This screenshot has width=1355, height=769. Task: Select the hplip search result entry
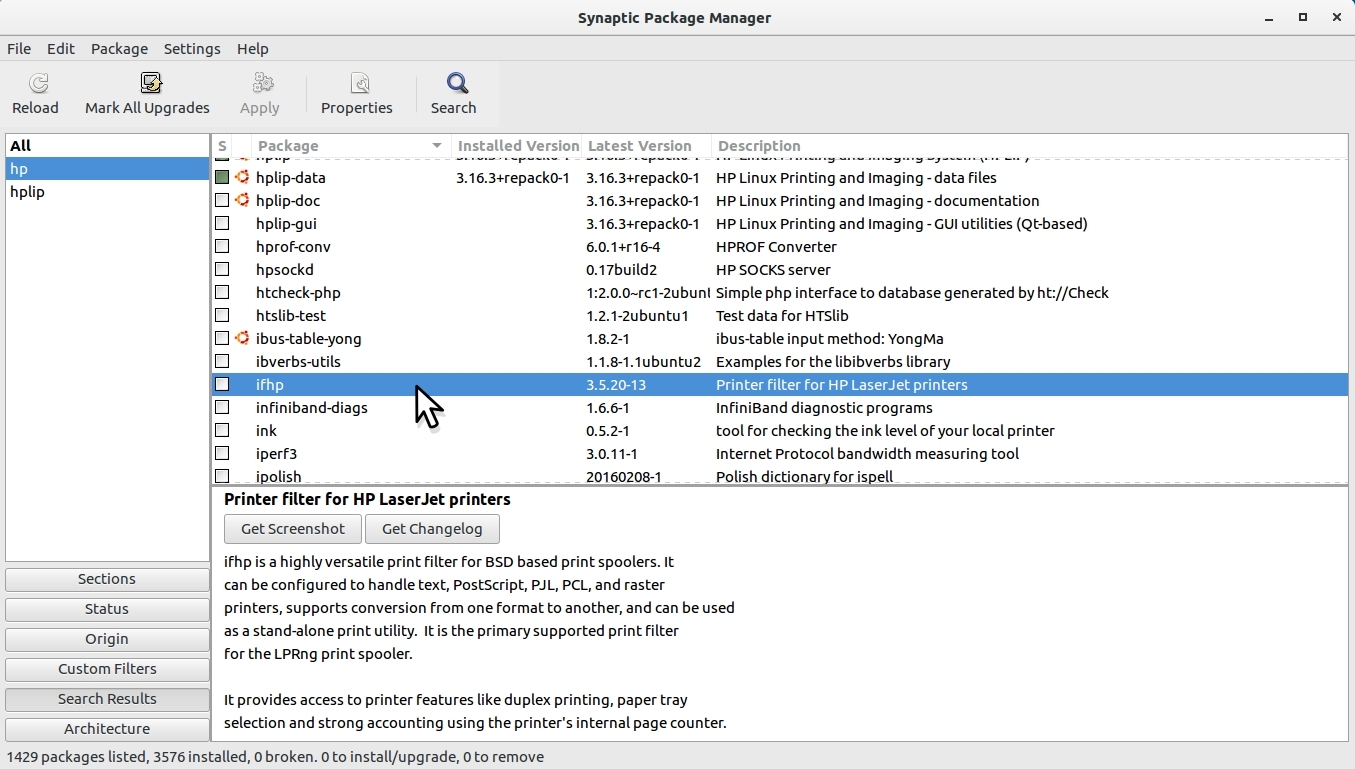pos(27,192)
